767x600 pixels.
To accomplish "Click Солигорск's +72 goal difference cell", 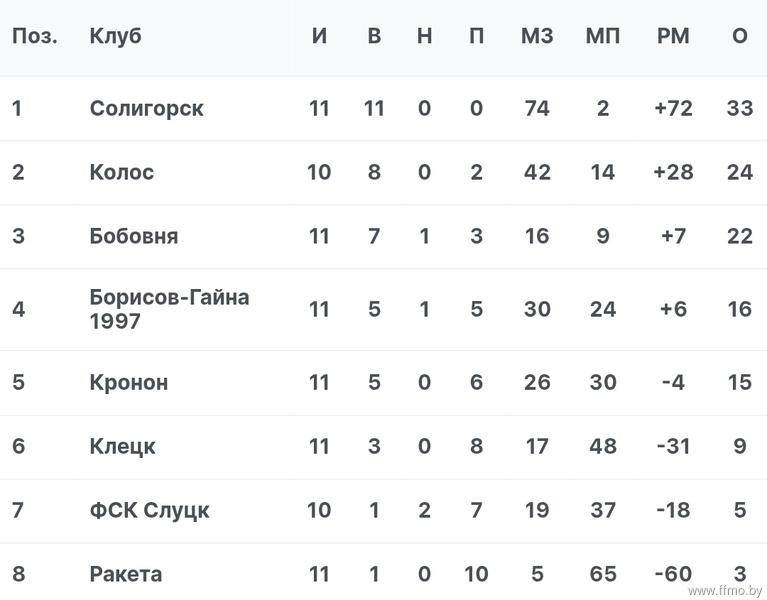I will tap(673, 109).
